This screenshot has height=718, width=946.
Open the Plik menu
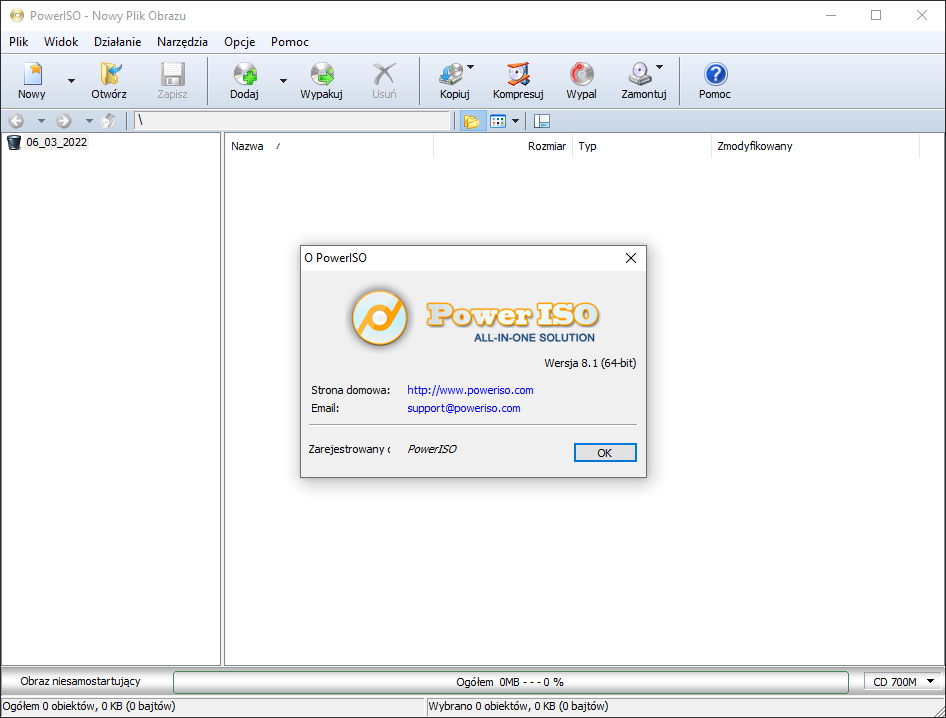click(x=19, y=42)
